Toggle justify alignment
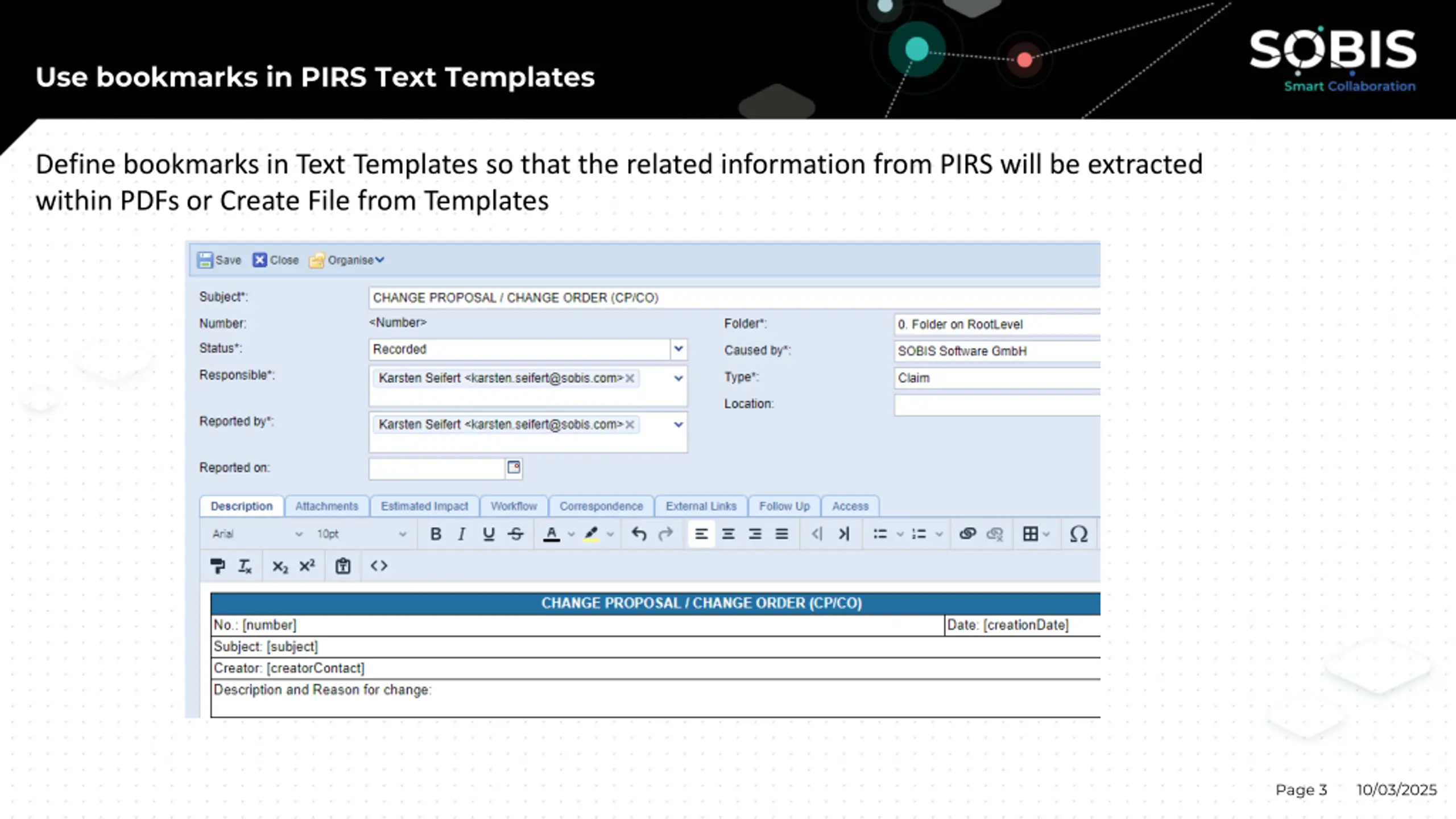1456x819 pixels. click(781, 533)
